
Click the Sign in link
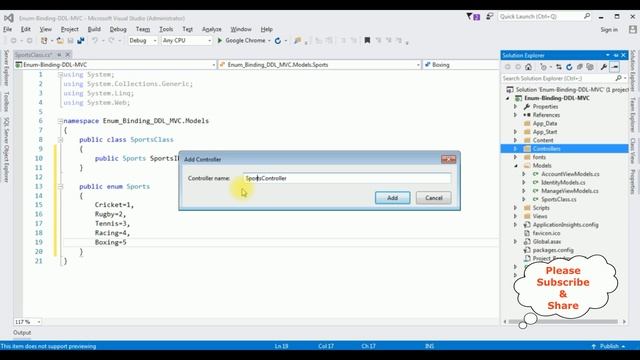click(x=609, y=30)
